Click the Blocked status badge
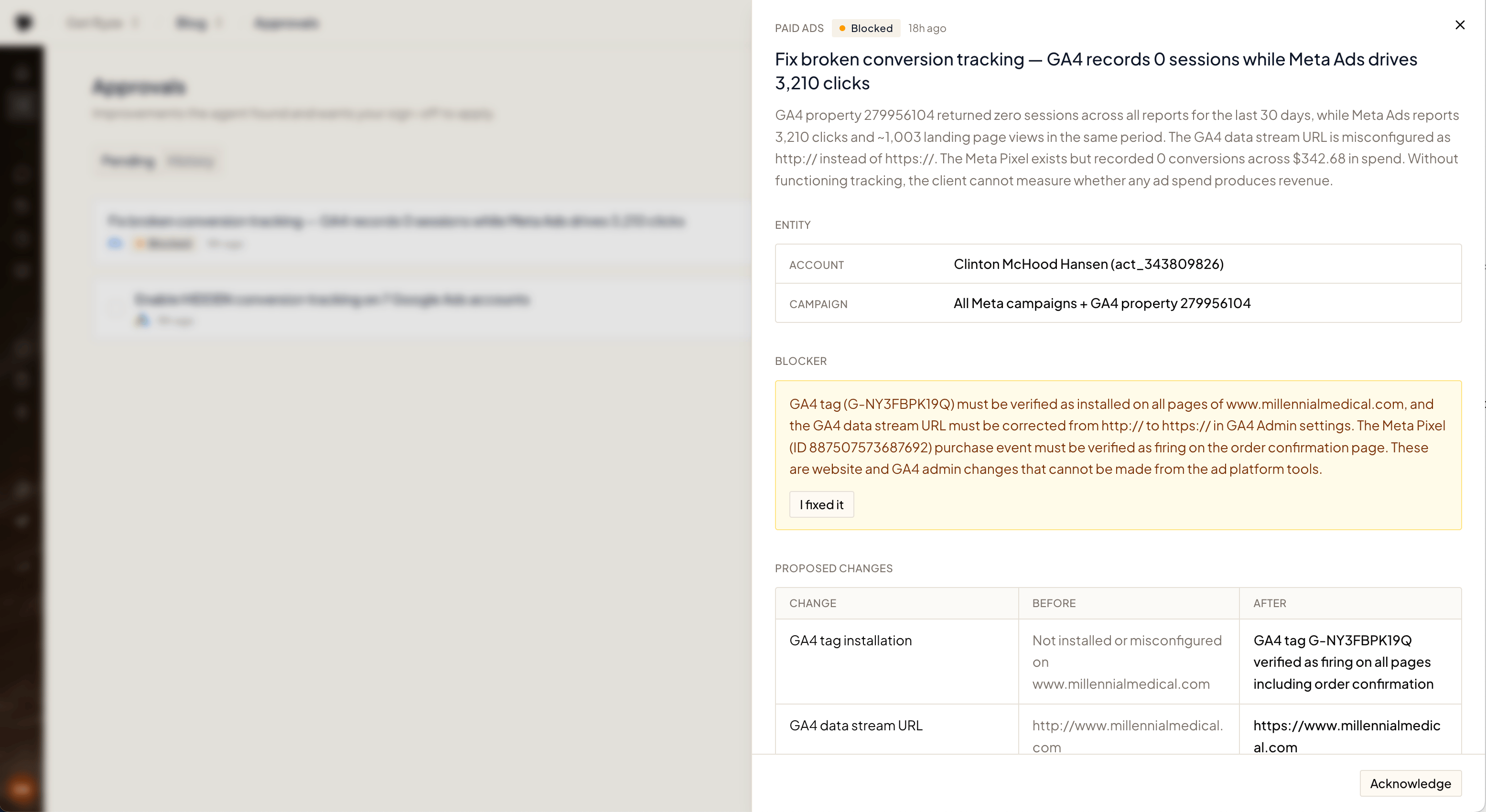Screen dimensions: 1486x812 [x=865, y=28]
